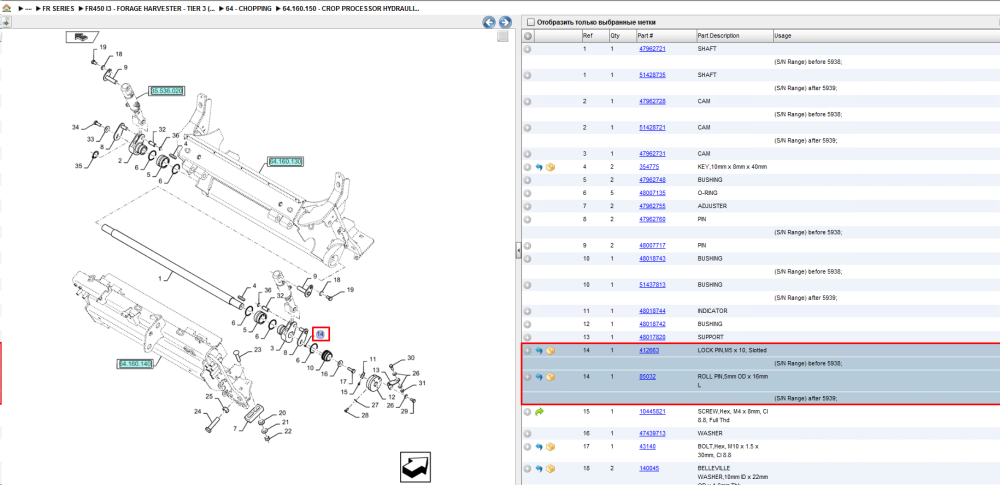Open part number link 48007135

652,193
